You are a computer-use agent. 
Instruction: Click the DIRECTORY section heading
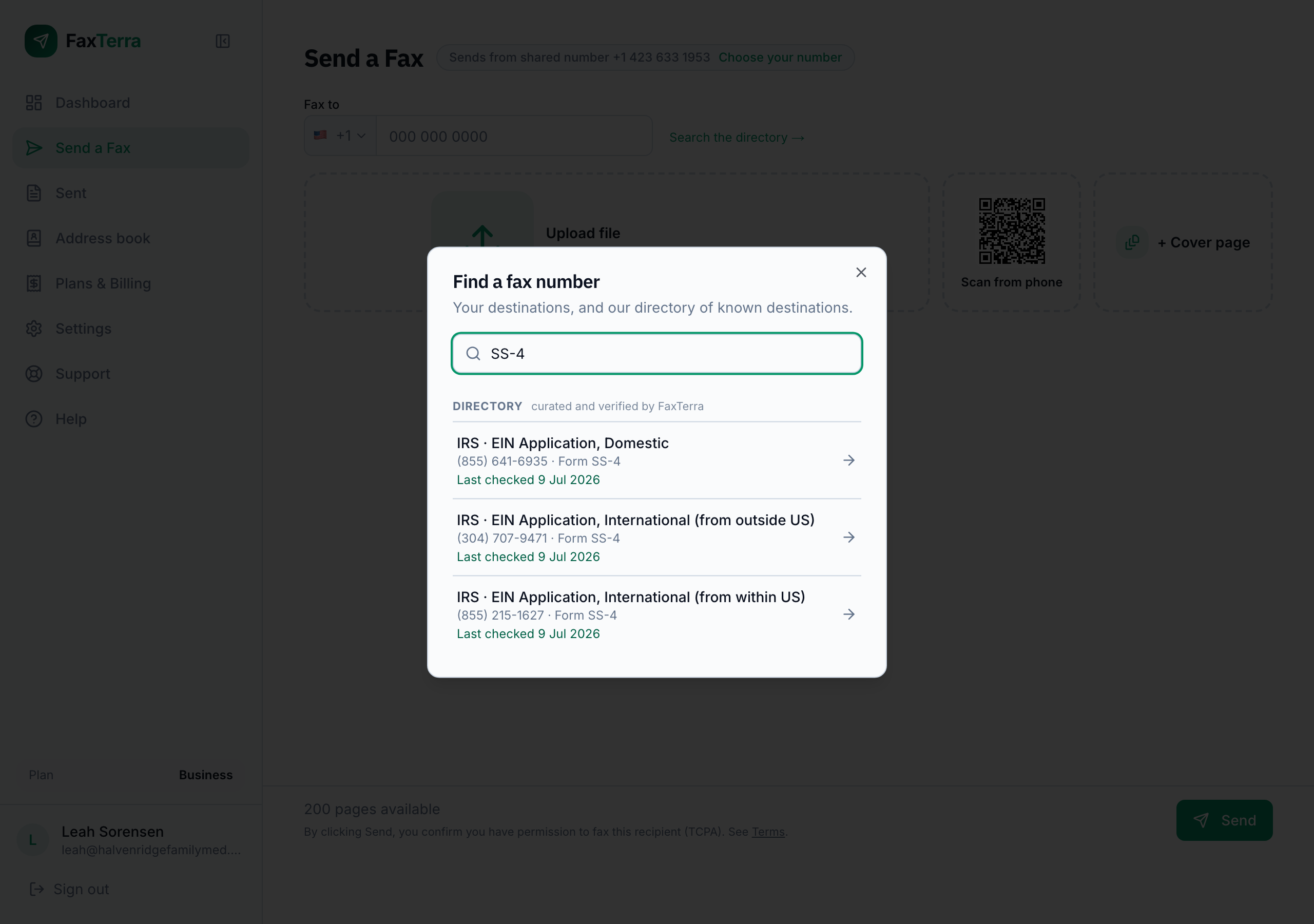pyautogui.click(x=488, y=407)
